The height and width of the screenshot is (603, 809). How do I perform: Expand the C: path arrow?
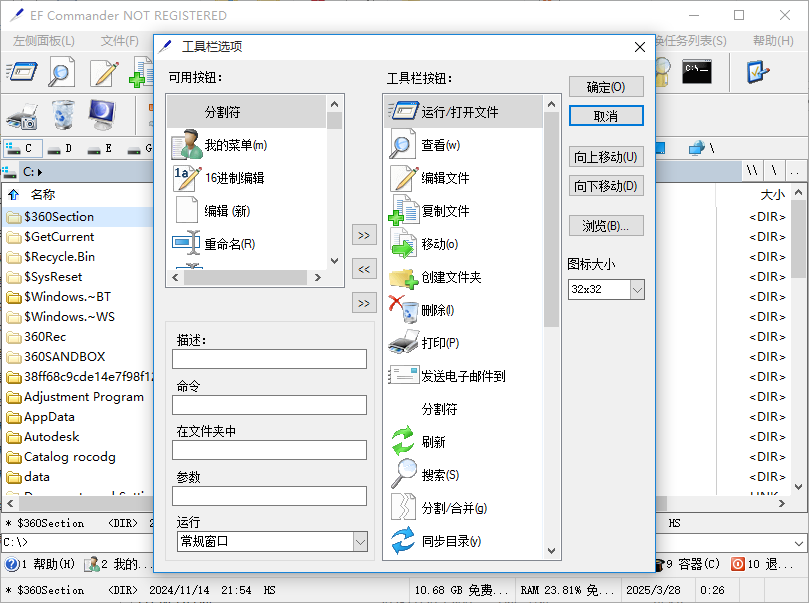tap(40, 172)
